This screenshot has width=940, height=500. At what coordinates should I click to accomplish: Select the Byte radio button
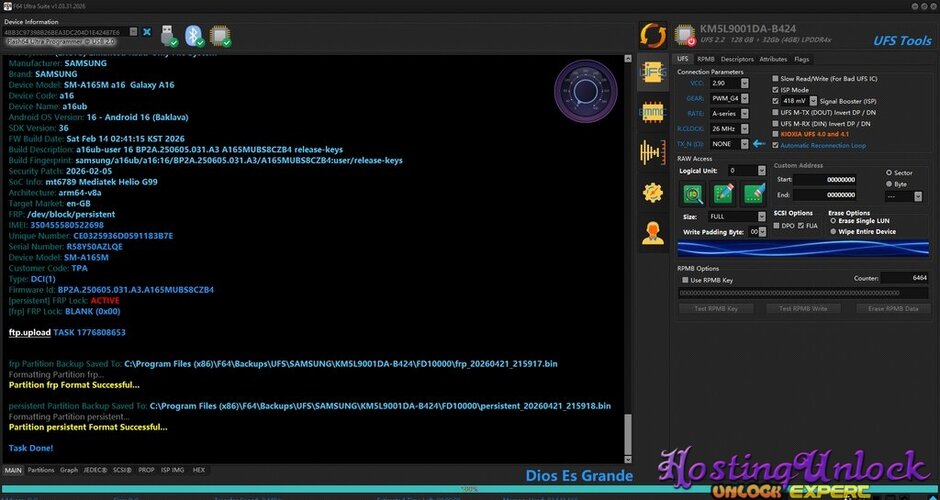(889, 184)
